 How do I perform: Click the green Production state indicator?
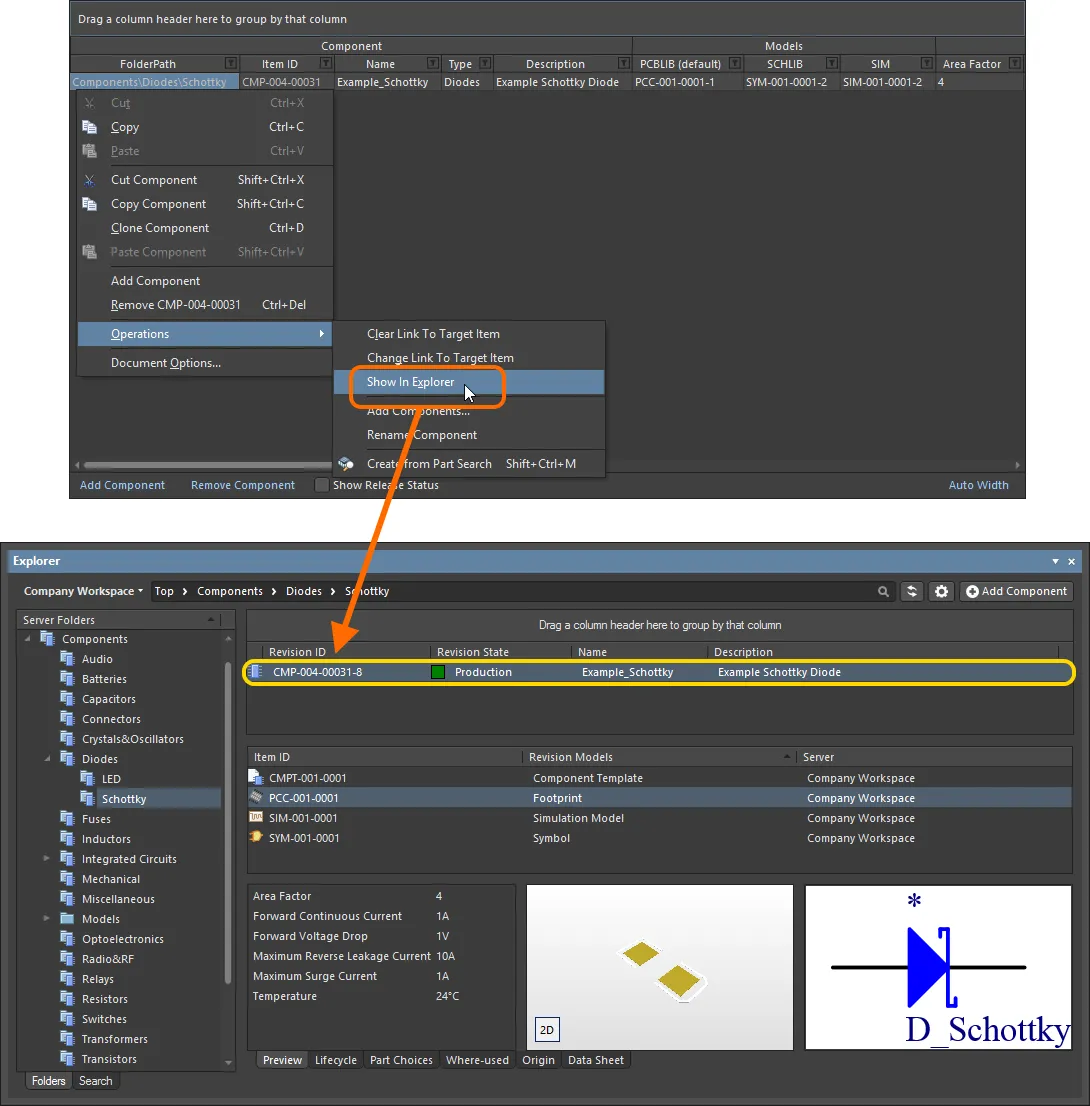(437, 672)
